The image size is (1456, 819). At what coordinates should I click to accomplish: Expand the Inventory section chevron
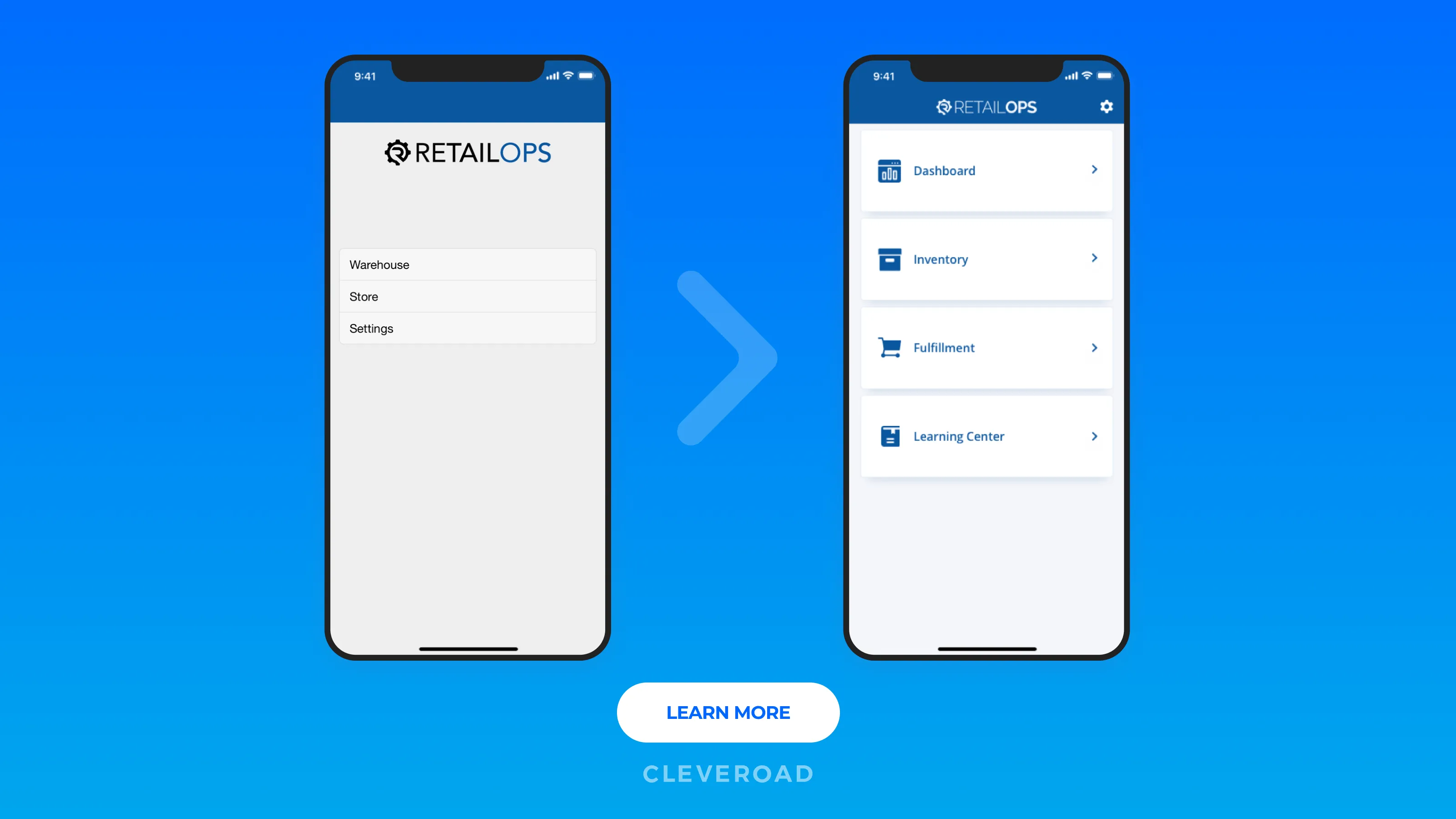coord(1094,258)
